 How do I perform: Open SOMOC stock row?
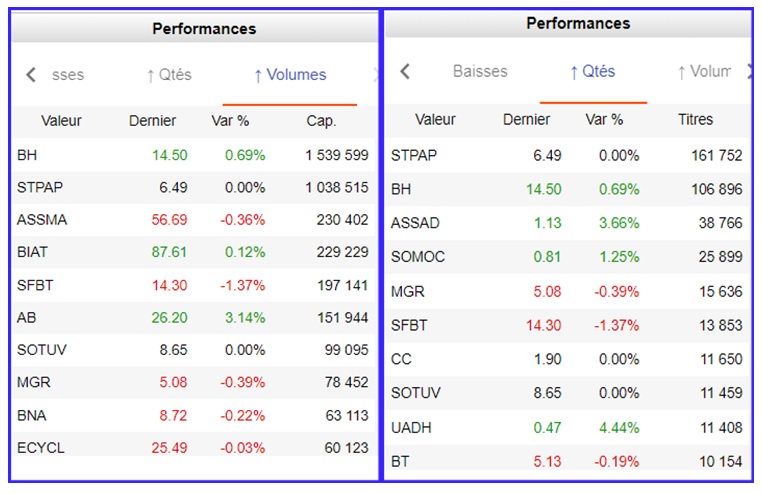coord(417,257)
